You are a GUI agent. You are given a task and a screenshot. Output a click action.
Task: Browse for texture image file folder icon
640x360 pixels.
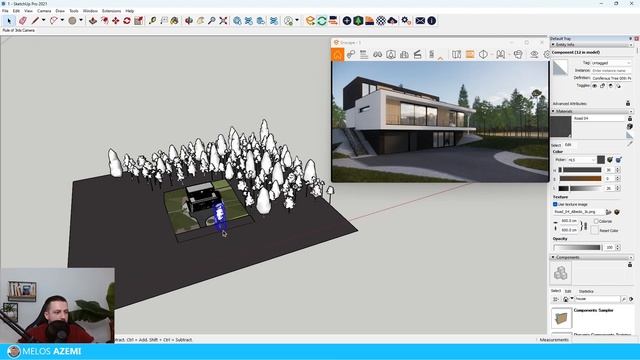pos(609,212)
